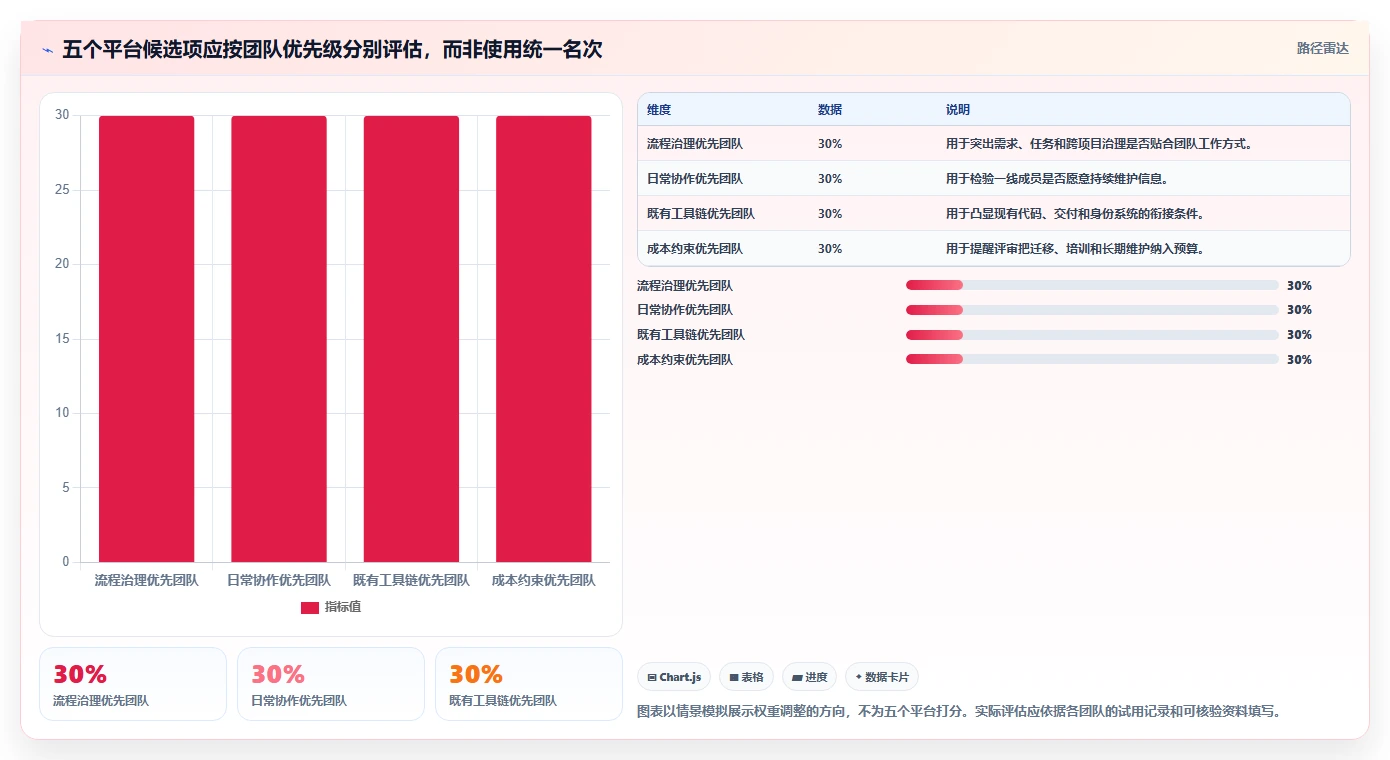Screen dimensions: 1390x760
Task: Click description 用于突出需求、任务和跨项目治理
Action: (x=1100, y=144)
